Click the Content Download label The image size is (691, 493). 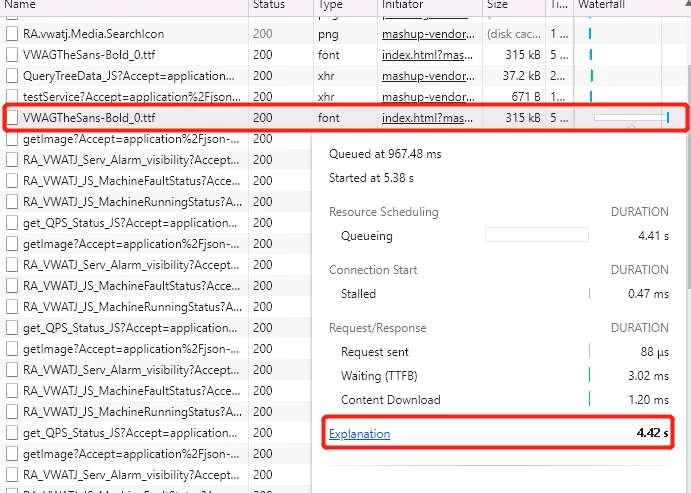click(390, 400)
